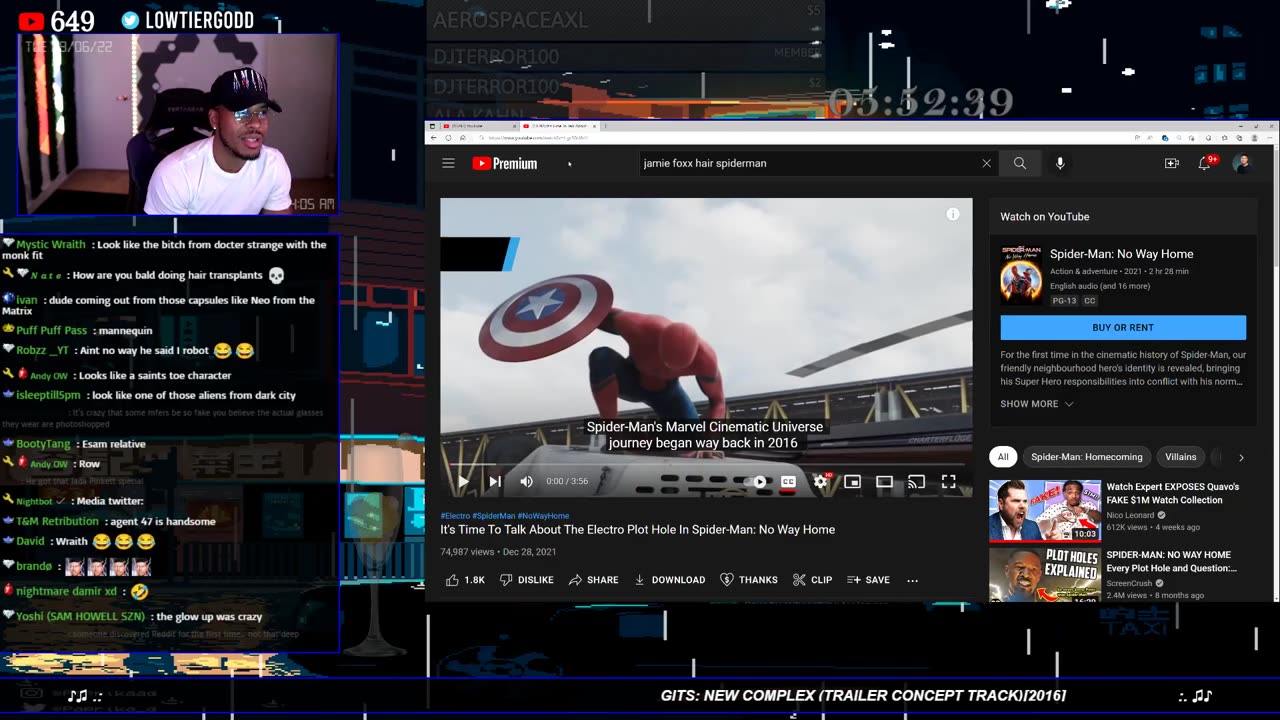
Task: Click the THANKS button
Action: tap(749, 580)
